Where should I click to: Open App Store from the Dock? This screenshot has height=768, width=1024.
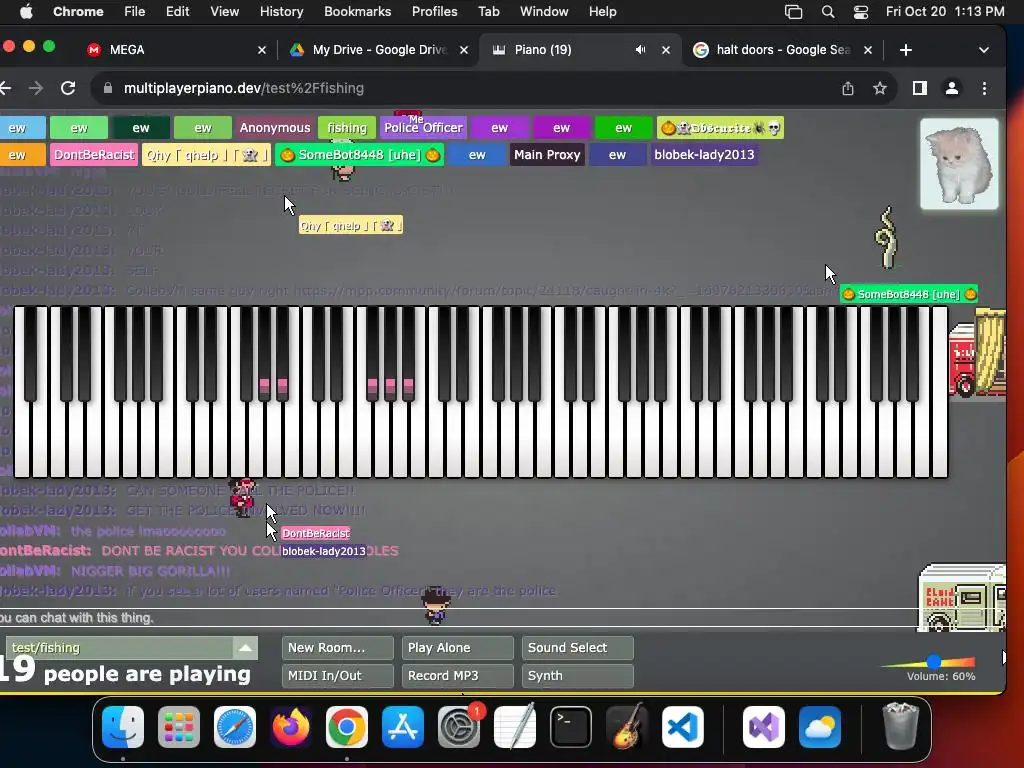tap(403, 726)
